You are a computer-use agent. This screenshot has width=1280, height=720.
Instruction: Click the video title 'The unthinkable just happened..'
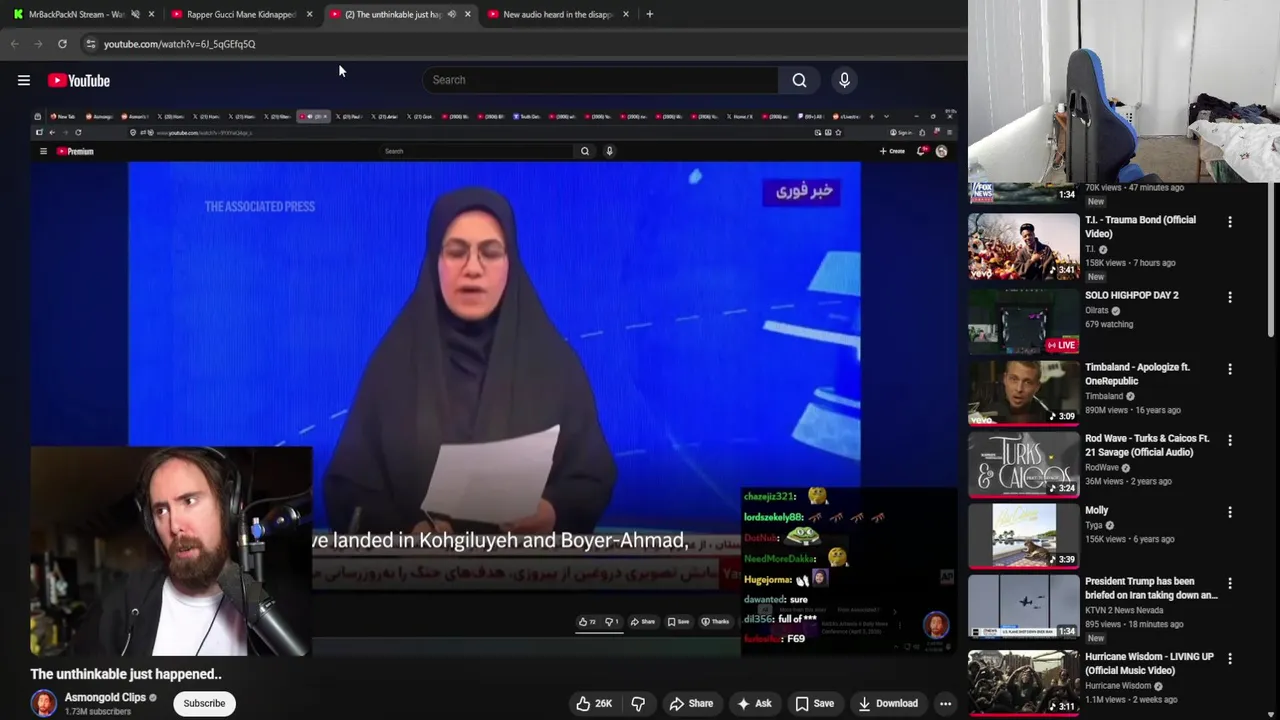pyautogui.click(x=126, y=674)
